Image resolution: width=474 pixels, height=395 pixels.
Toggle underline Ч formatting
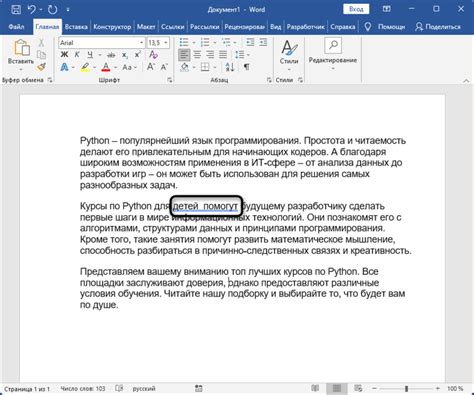point(90,55)
